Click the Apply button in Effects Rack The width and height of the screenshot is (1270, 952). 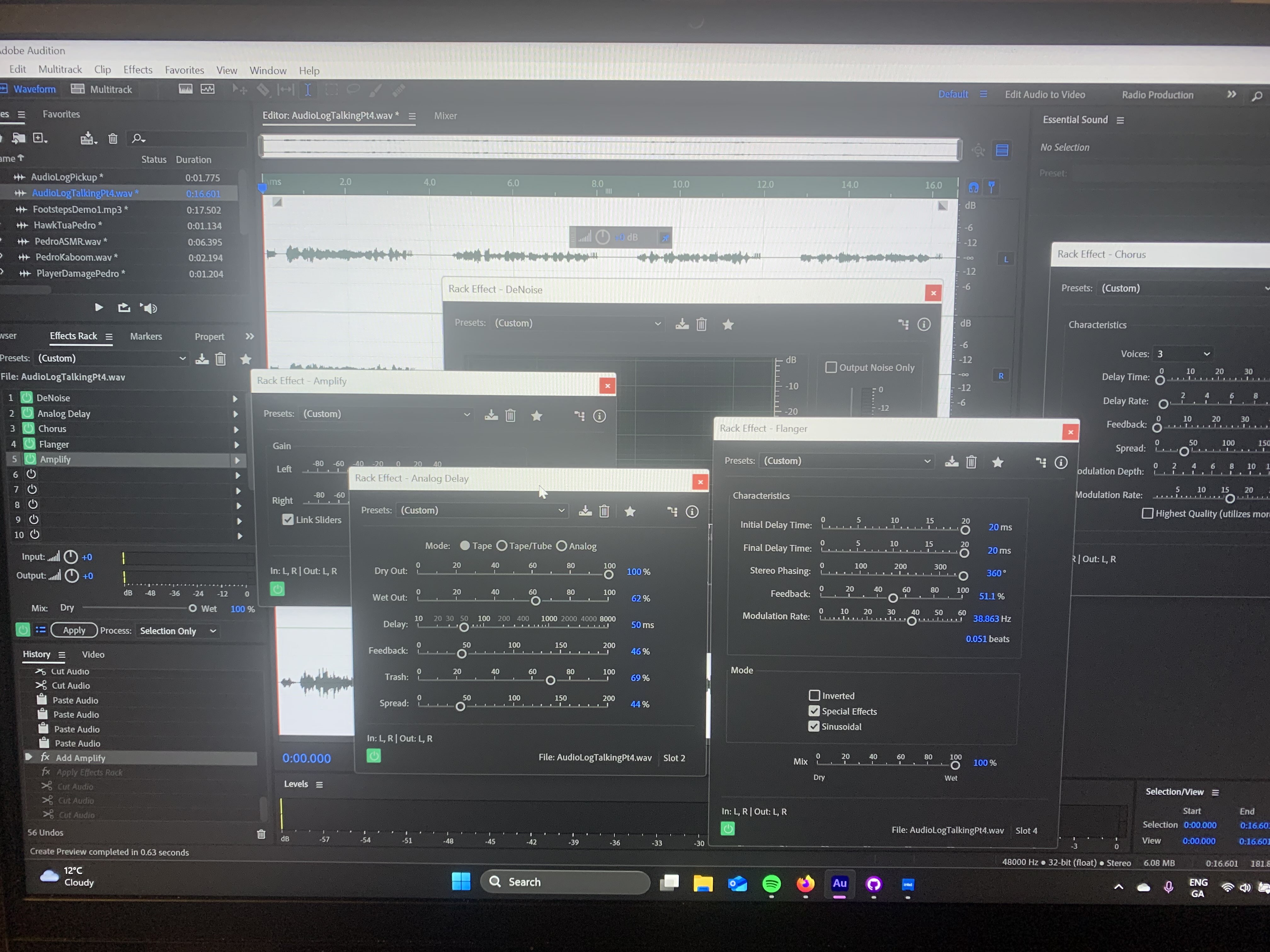point(74,630)
